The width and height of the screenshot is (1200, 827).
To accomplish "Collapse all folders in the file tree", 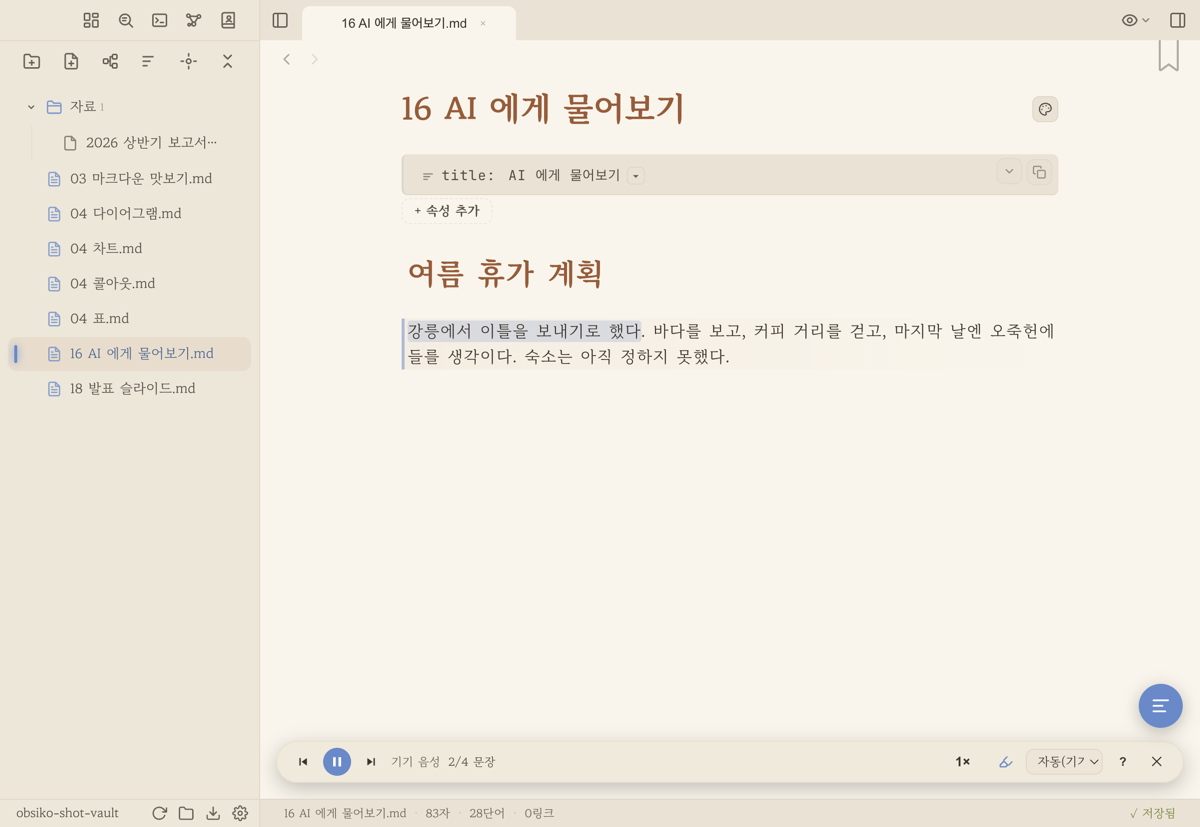I will 227,61.
